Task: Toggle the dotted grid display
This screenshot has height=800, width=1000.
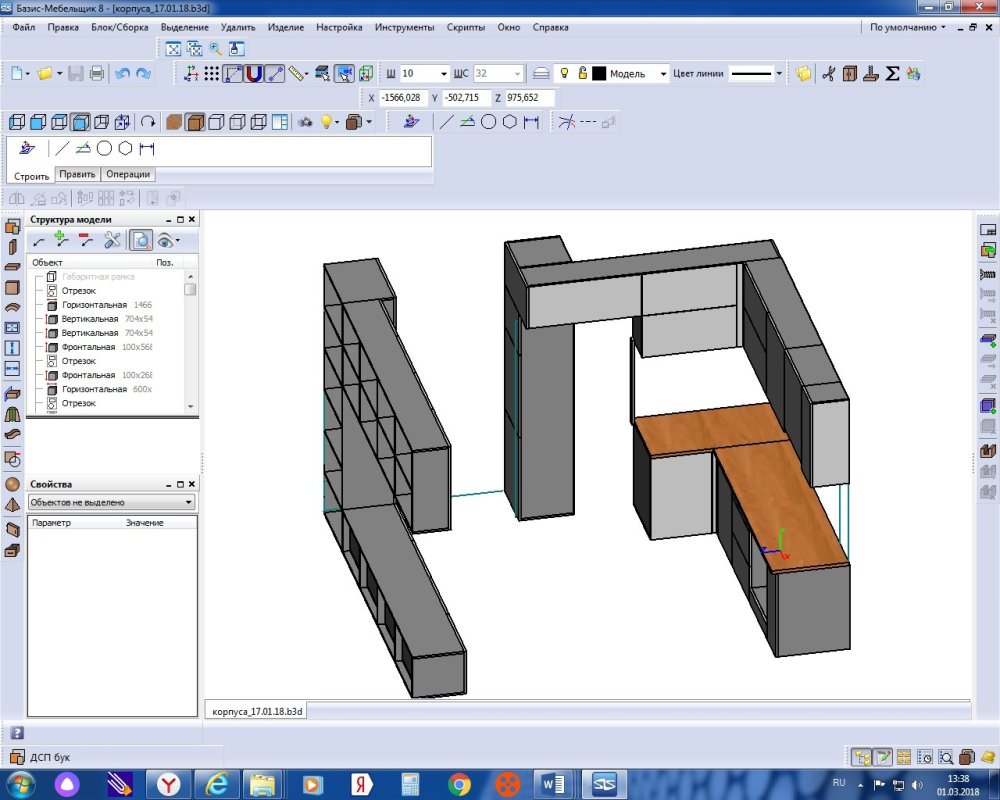Action: (x=212, y=74)
